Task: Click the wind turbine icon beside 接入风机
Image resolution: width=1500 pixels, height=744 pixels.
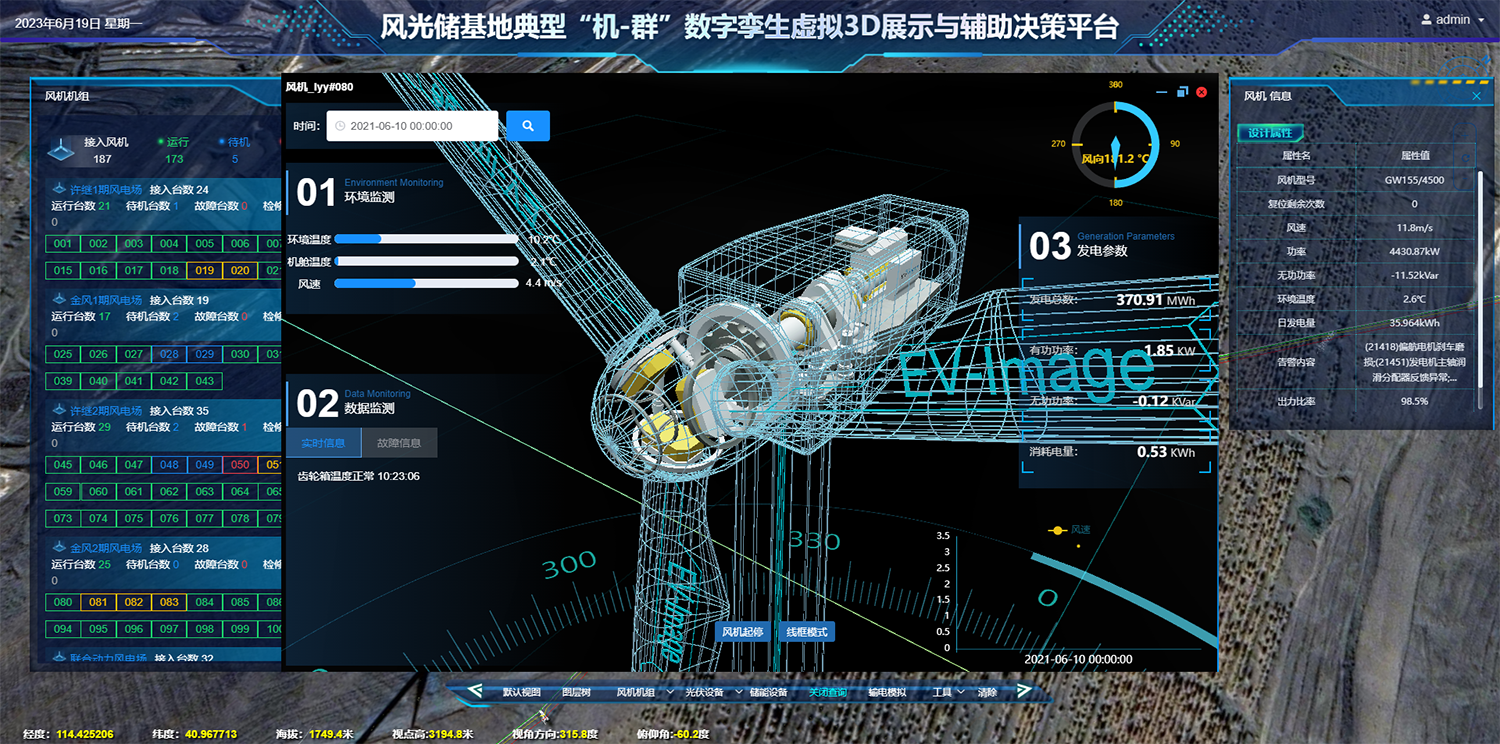Action: [x=62, y=150]
